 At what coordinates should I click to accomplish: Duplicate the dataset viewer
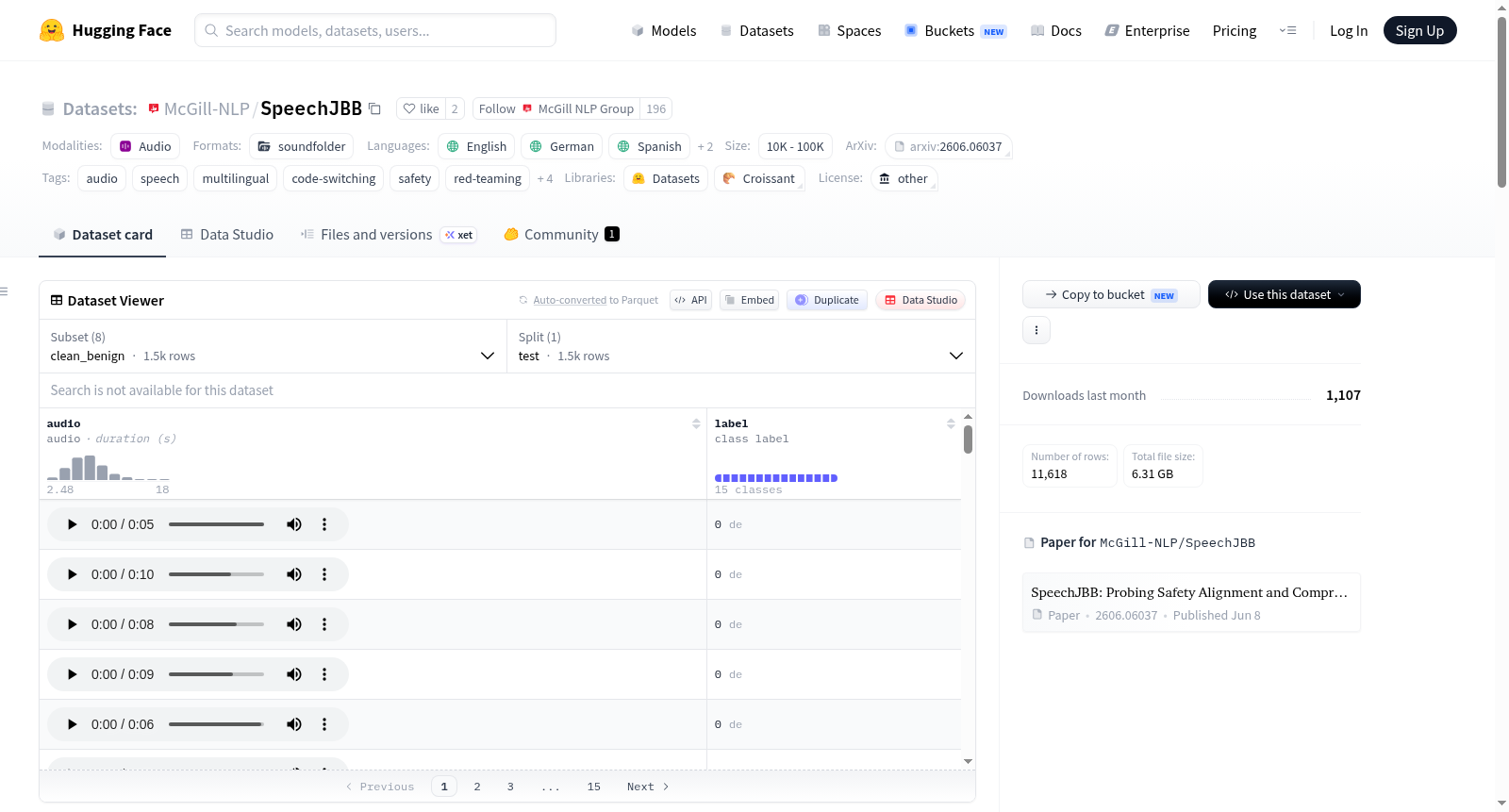[827, 300]
